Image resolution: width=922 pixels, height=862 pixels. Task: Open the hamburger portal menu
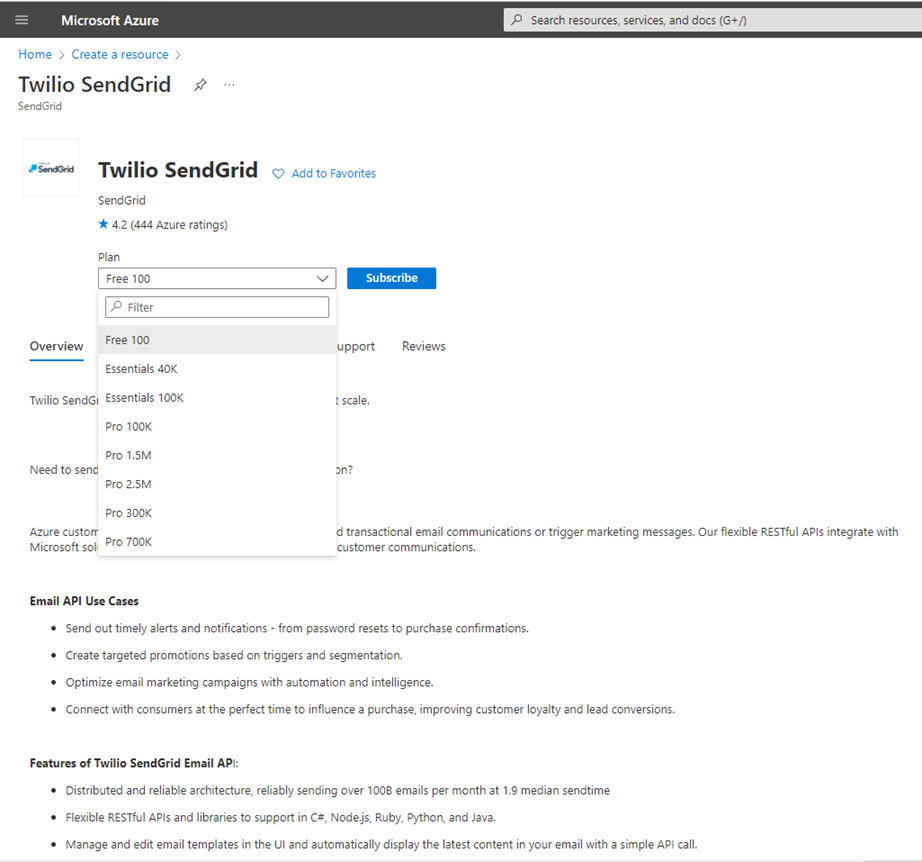(22, 20)
